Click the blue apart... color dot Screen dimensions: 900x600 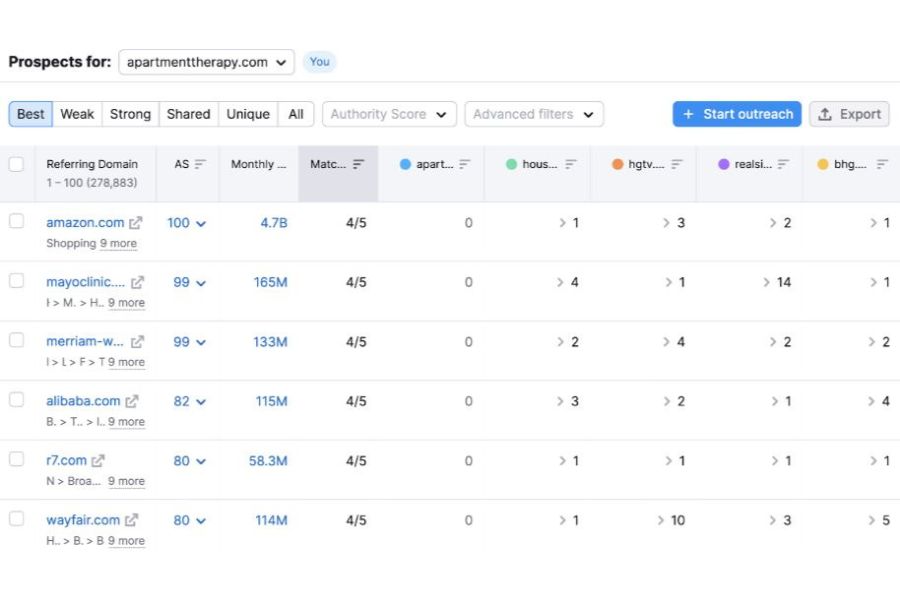405,164
